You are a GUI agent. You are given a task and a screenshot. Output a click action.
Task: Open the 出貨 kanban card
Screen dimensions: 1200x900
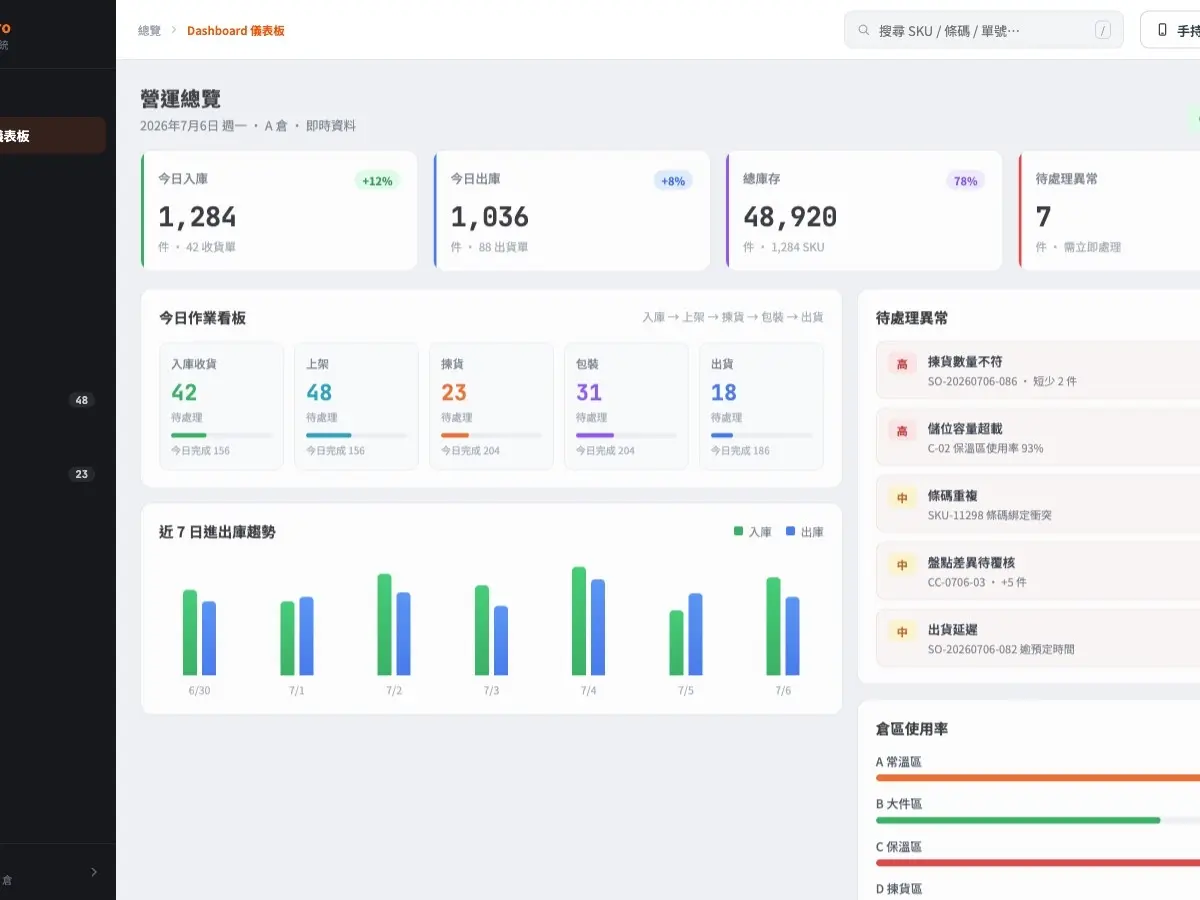tap(761, 406)
